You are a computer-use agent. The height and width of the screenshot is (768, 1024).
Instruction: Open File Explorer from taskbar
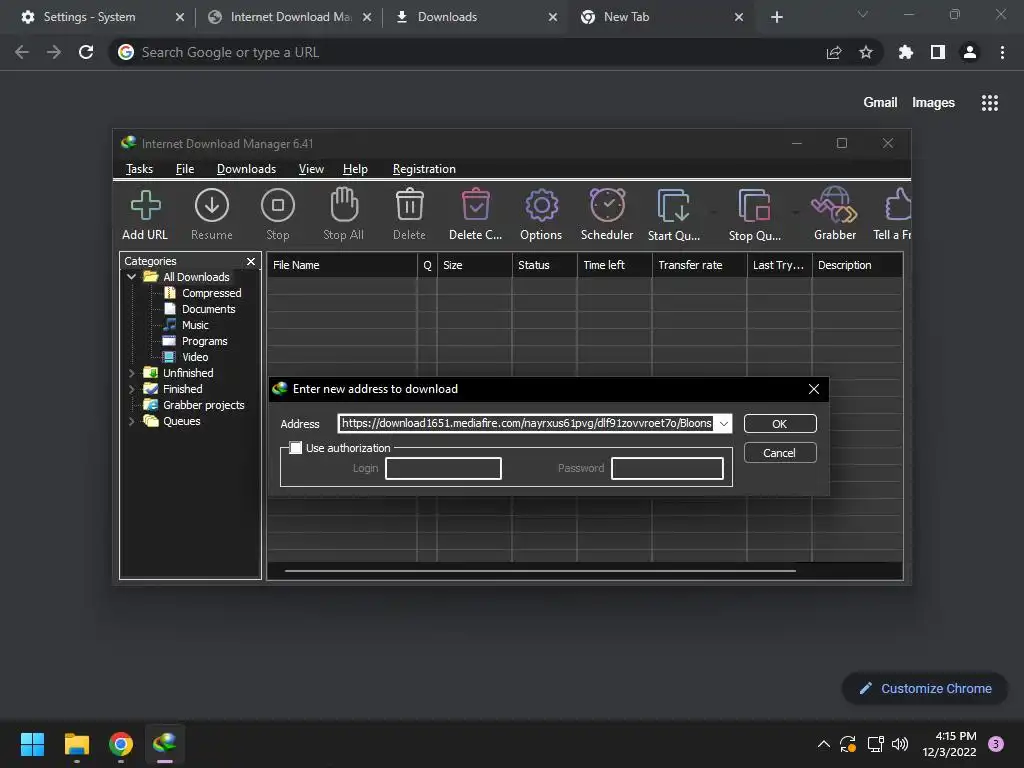76,744
